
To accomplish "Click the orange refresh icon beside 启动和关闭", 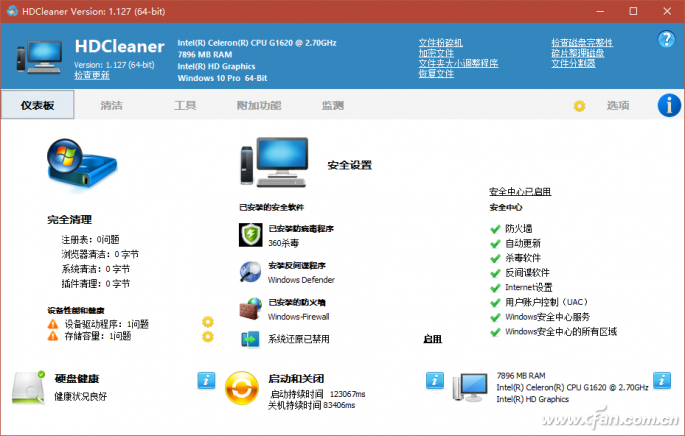I will pyautogui.click(x=242, y=388).
